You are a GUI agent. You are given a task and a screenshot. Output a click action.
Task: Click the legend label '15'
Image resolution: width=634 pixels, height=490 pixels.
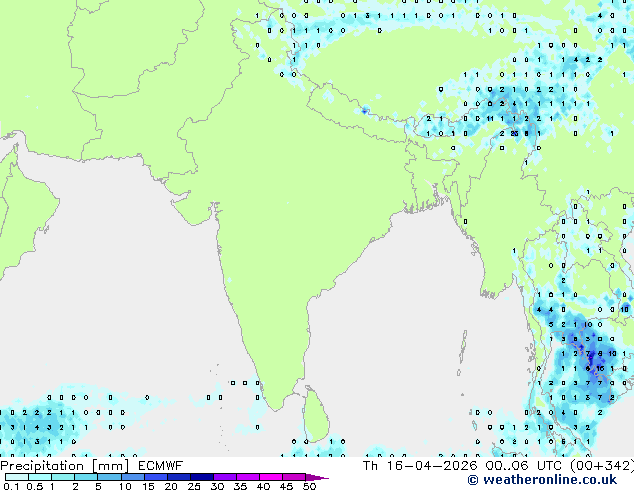point(148,486)
